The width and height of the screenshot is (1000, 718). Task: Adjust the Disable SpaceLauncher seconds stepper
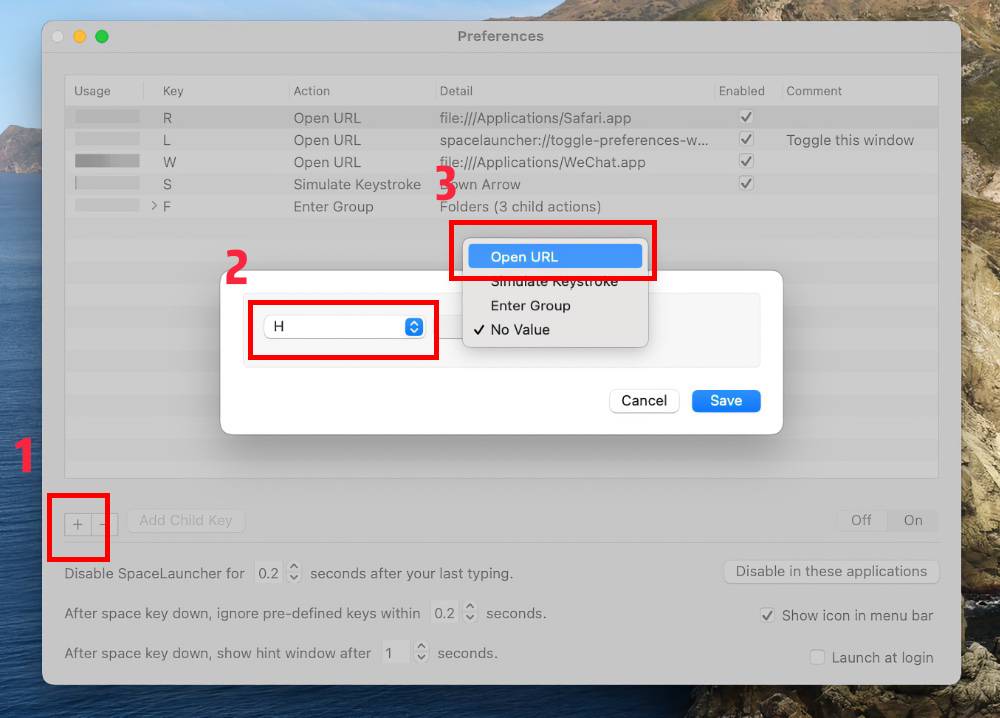coord(294,573)
